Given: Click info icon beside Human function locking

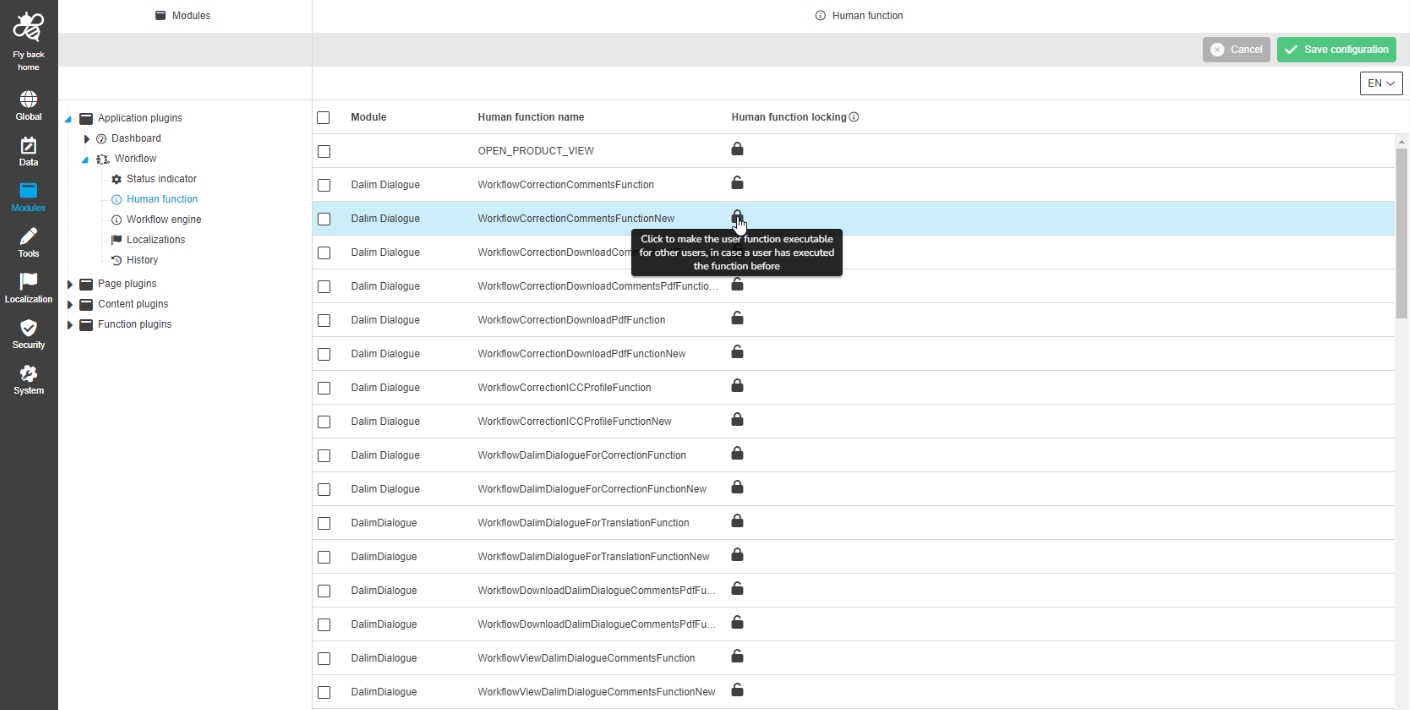Looking at the screenshot, I should (x=854, y=117).
